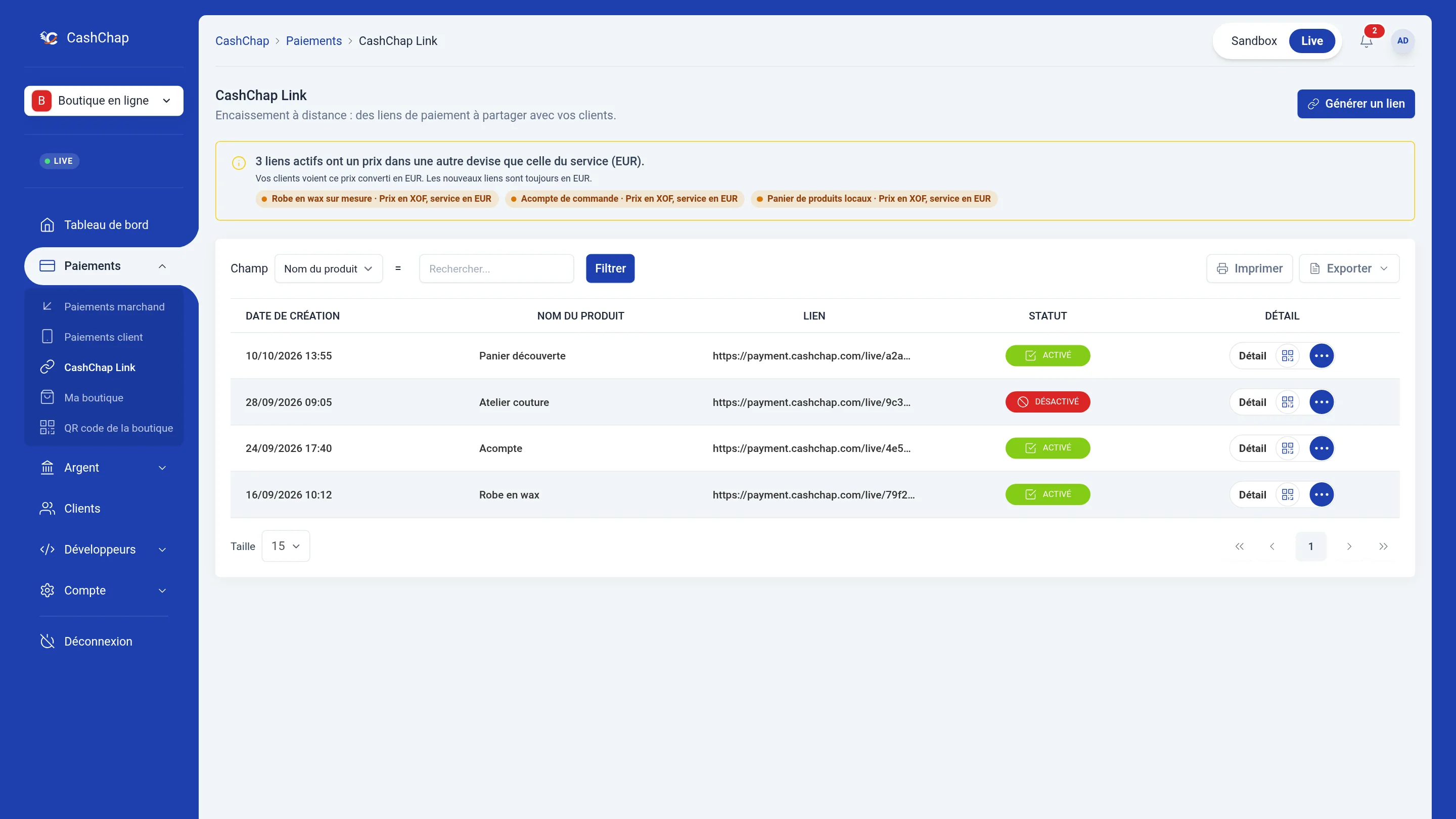The width and height of the screenshot is (1456, 819).
Task: Click the DATE DE CRÉATION column header
Action: tap(292, 316)
